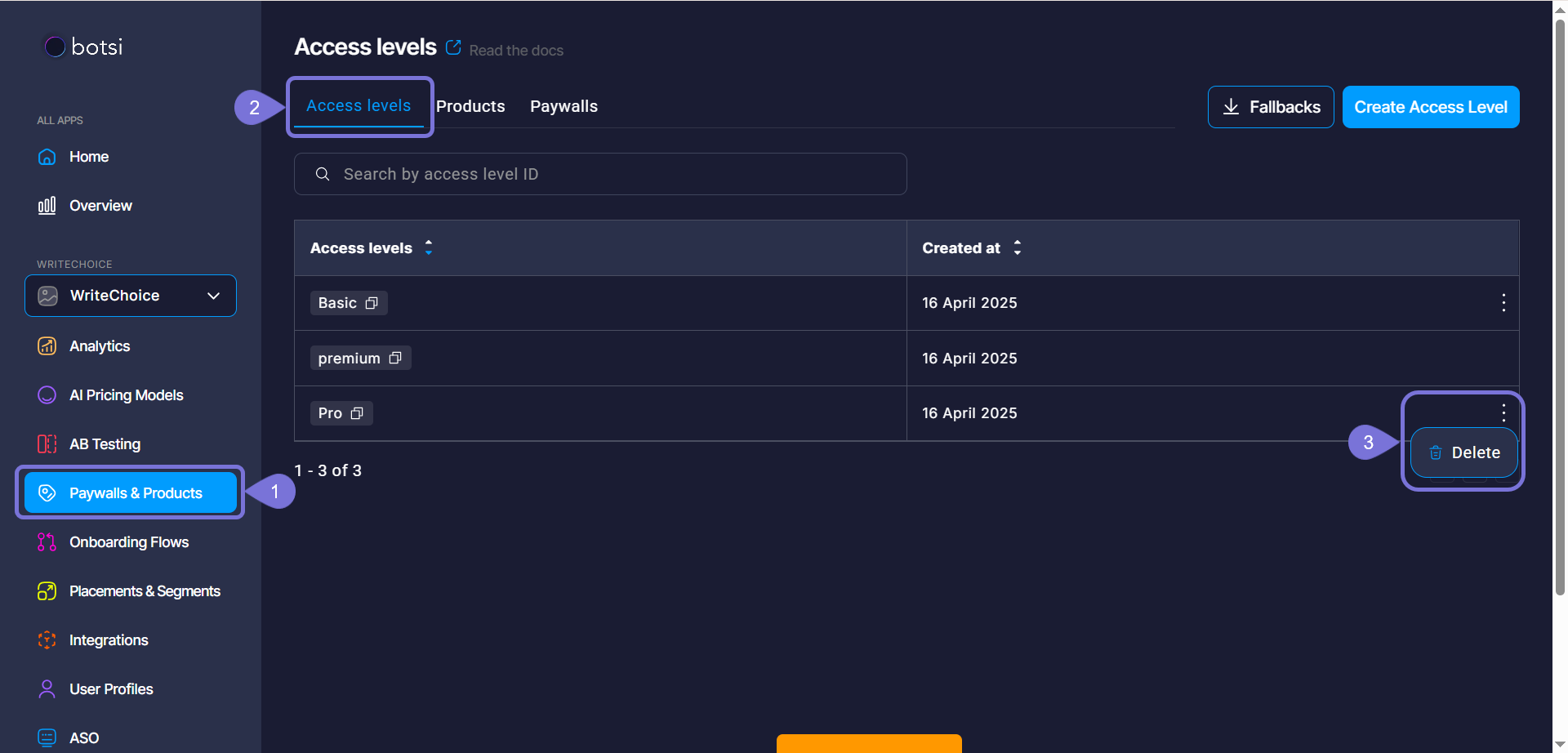Sort table by Access levels column
The width and height of the screenshot is (1568, 753).
(x=429, y=247)
